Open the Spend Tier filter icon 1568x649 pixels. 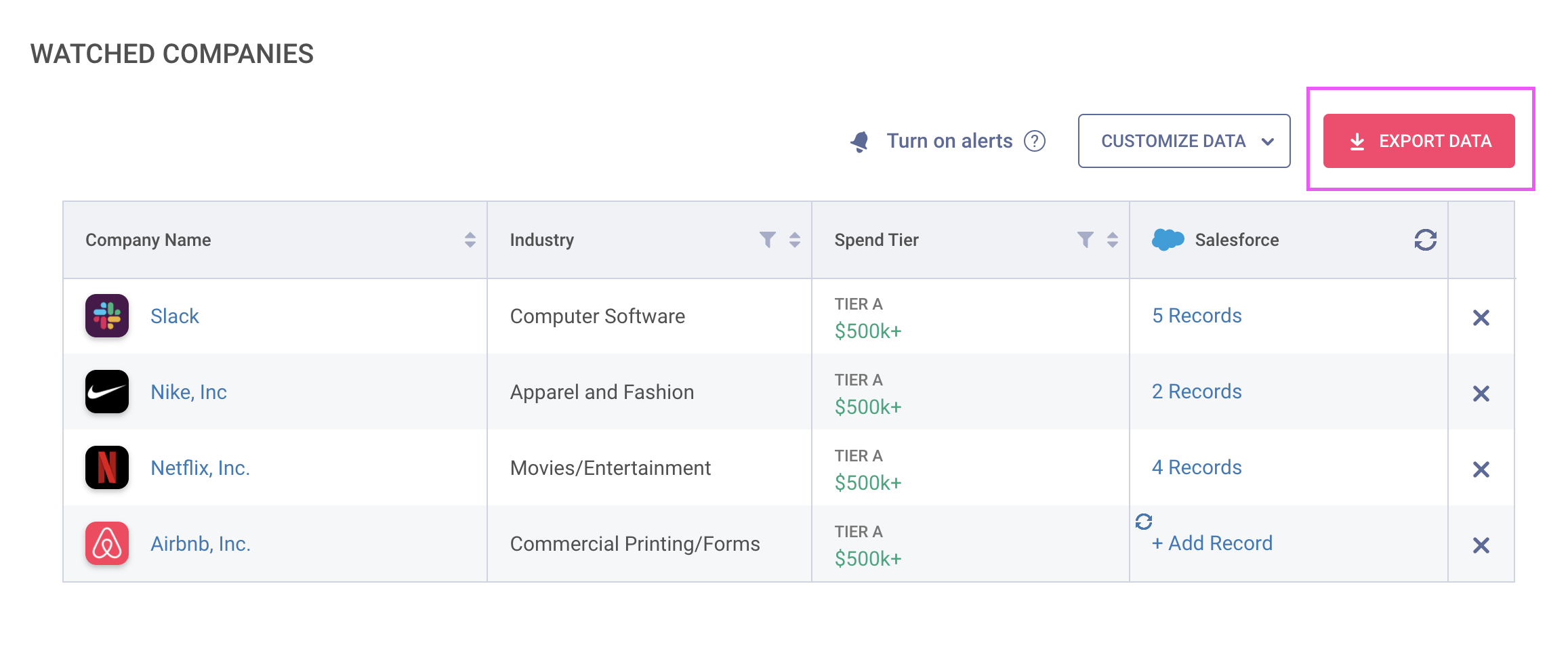[x=1085, y=240]
